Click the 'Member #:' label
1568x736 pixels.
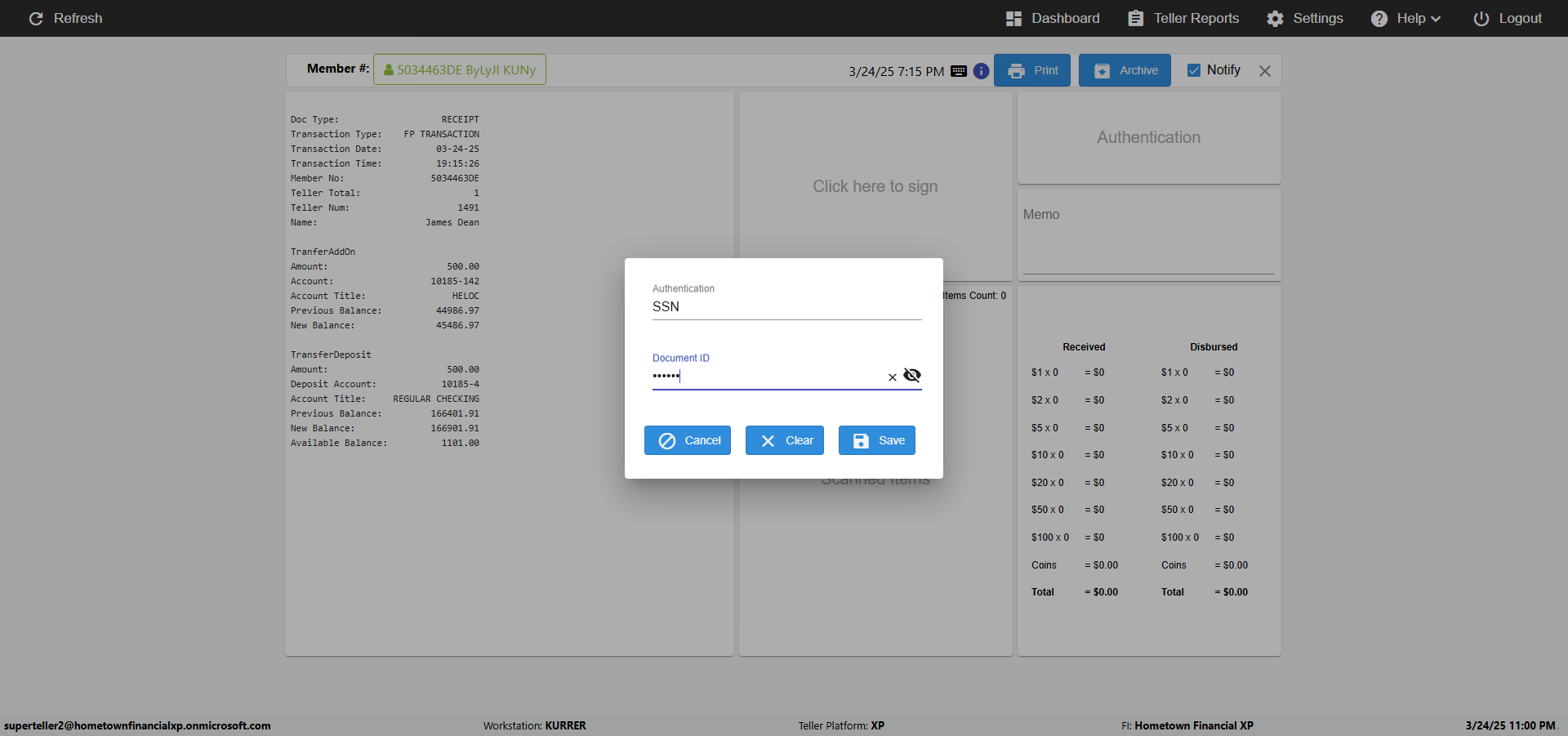coord(338,69)
